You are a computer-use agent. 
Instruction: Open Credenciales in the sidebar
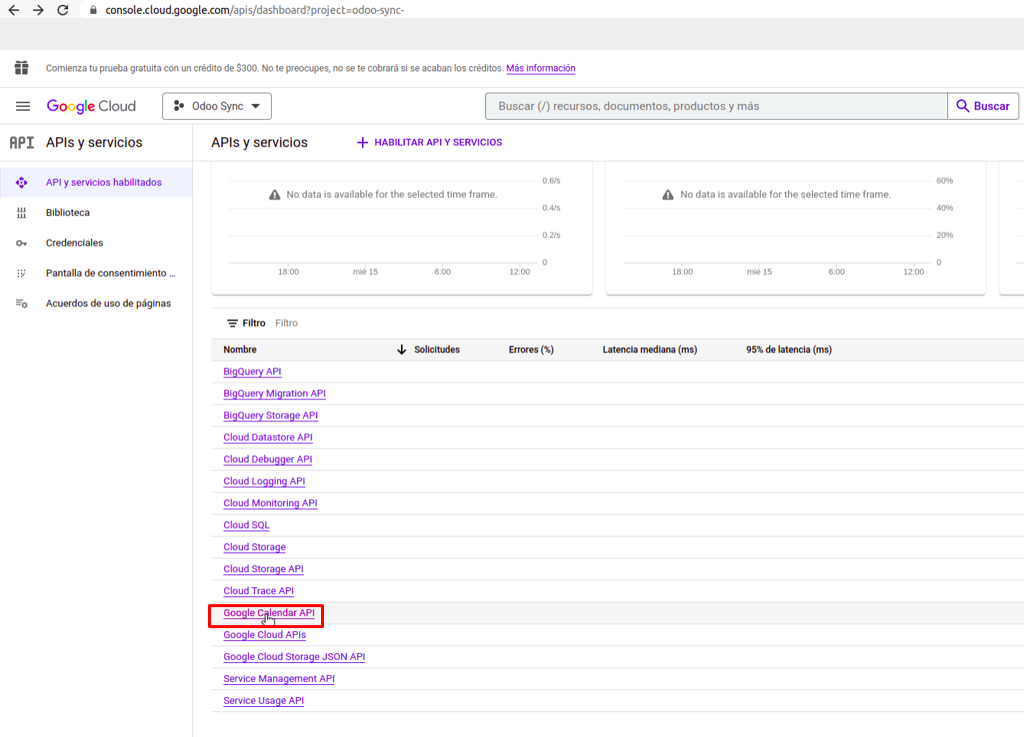tap(96, 243)
